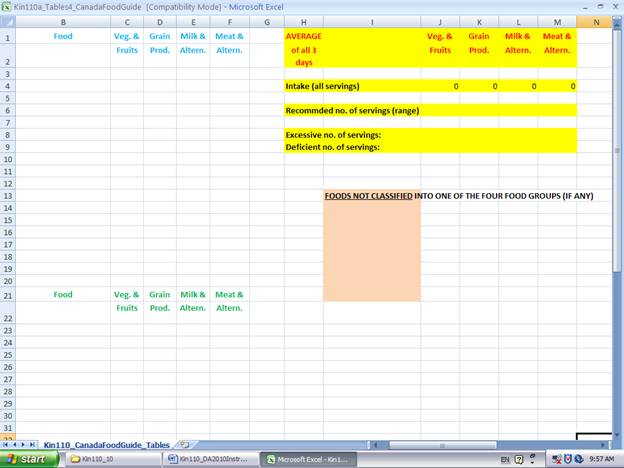Click the first-sheet navigation arrow

click(x=6, y=443)
